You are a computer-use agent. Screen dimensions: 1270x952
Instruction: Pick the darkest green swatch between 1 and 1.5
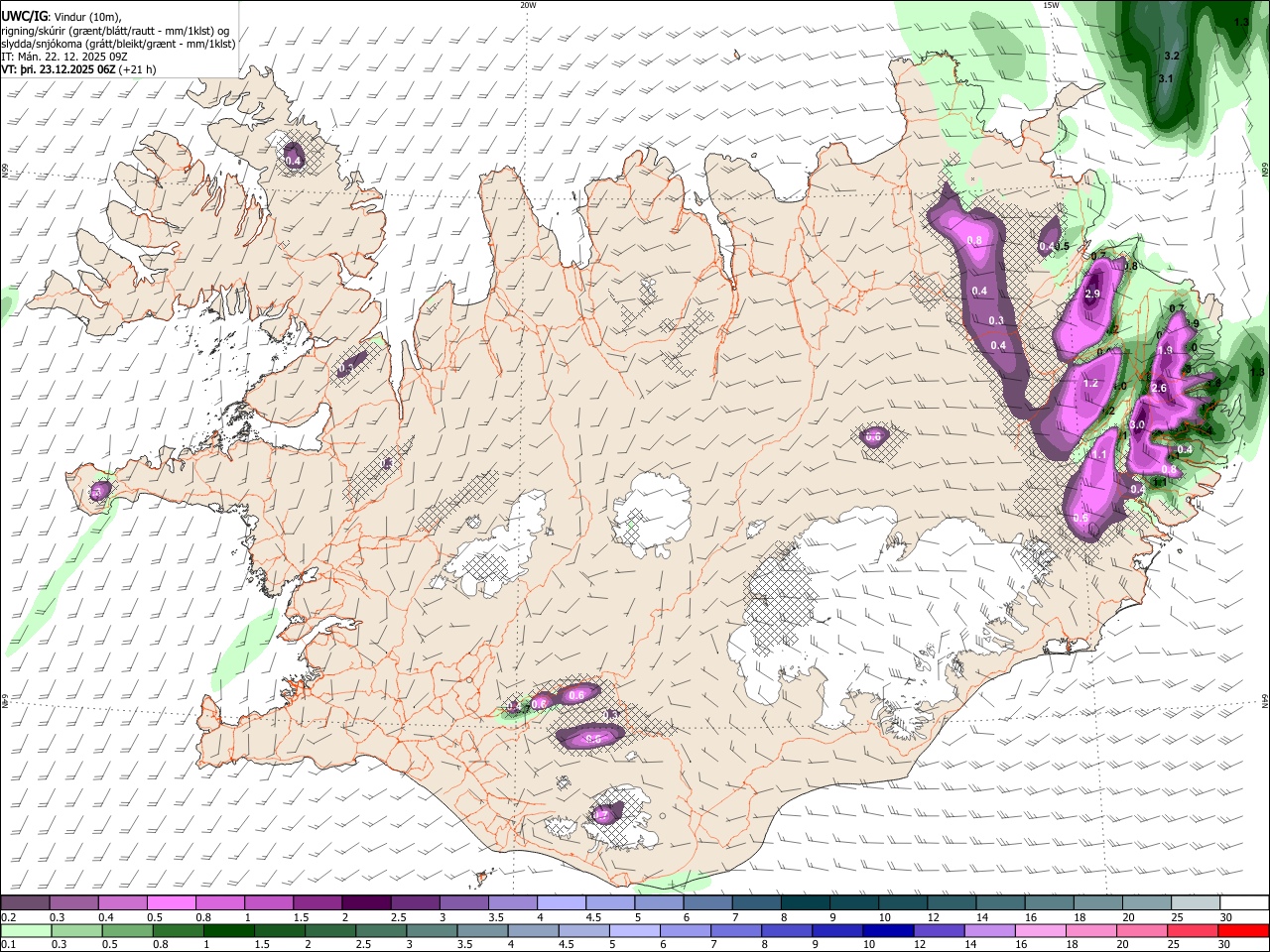228,930
